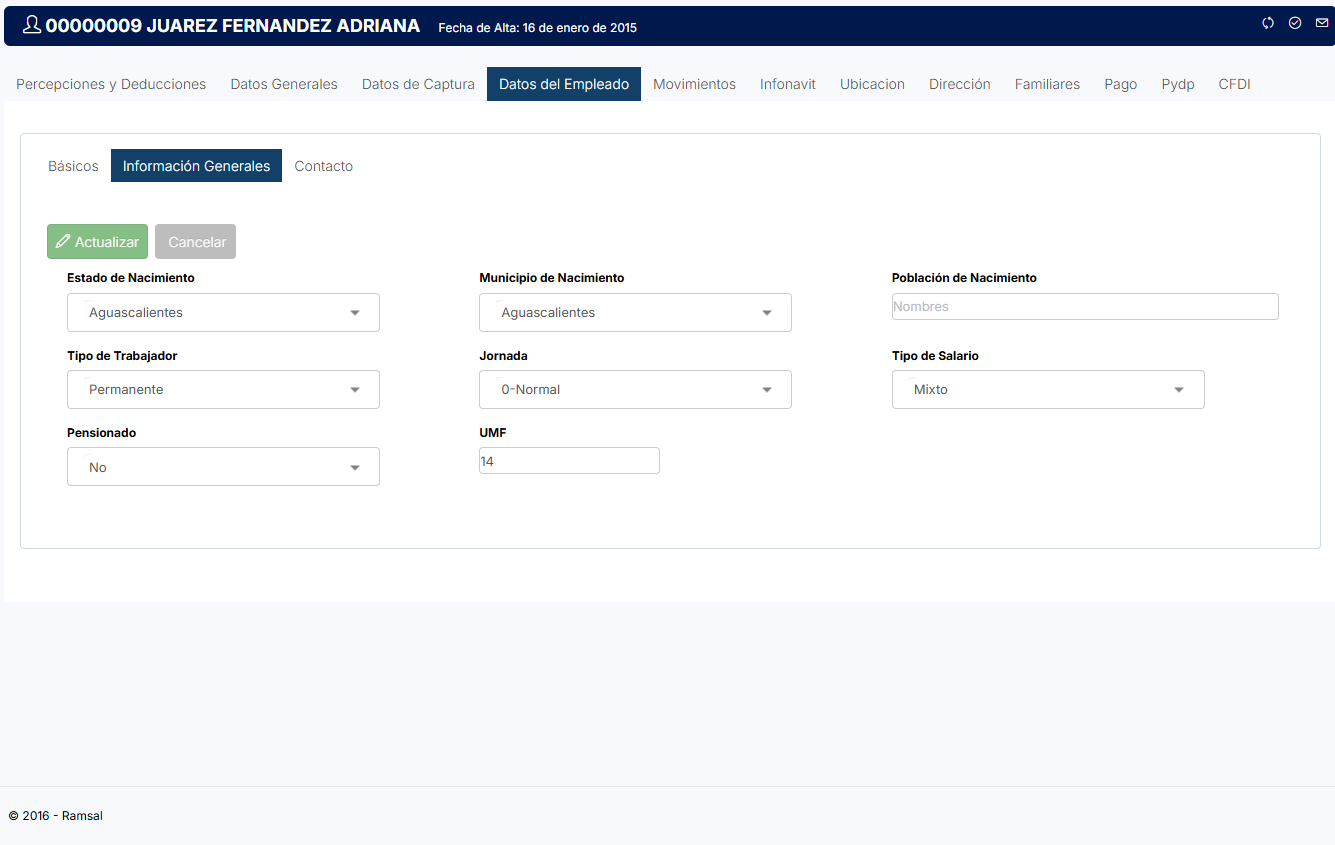Open the Percepciones y Deducciones tab

(111, 84)
